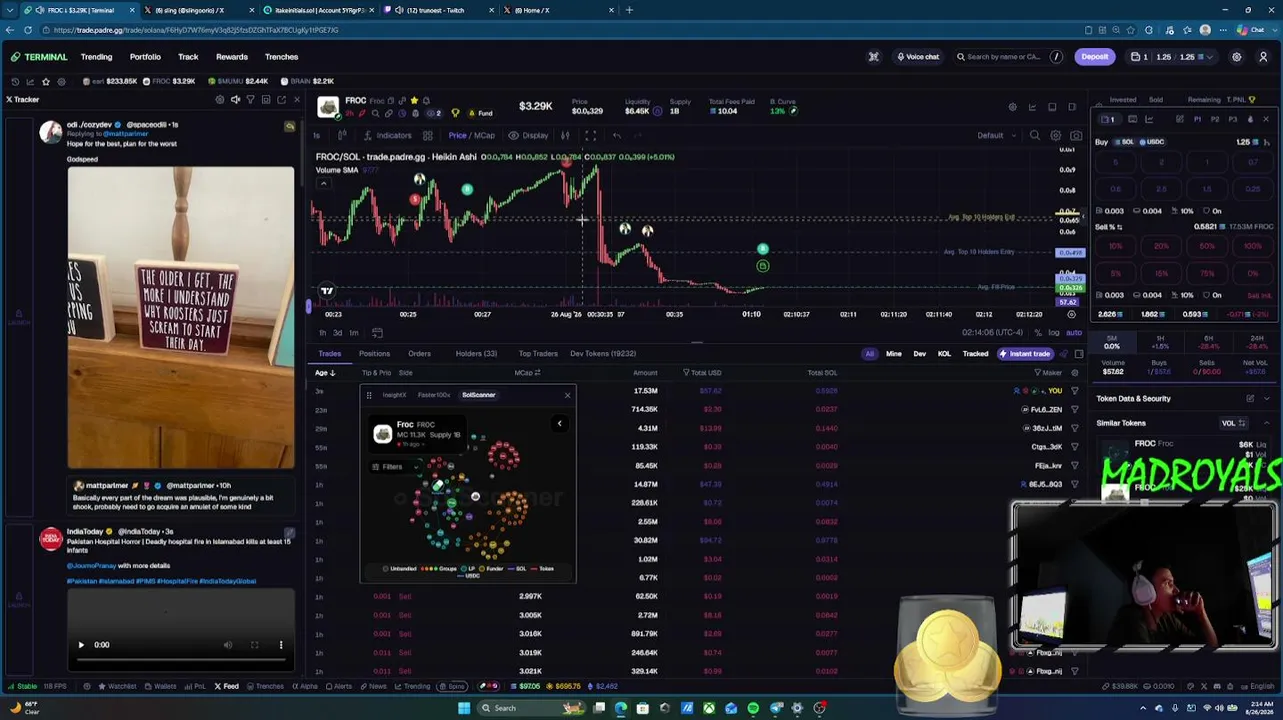Open the 1s timeframe selector
The height and width of the screenshot is (720, 1283).
coord(317,136)
